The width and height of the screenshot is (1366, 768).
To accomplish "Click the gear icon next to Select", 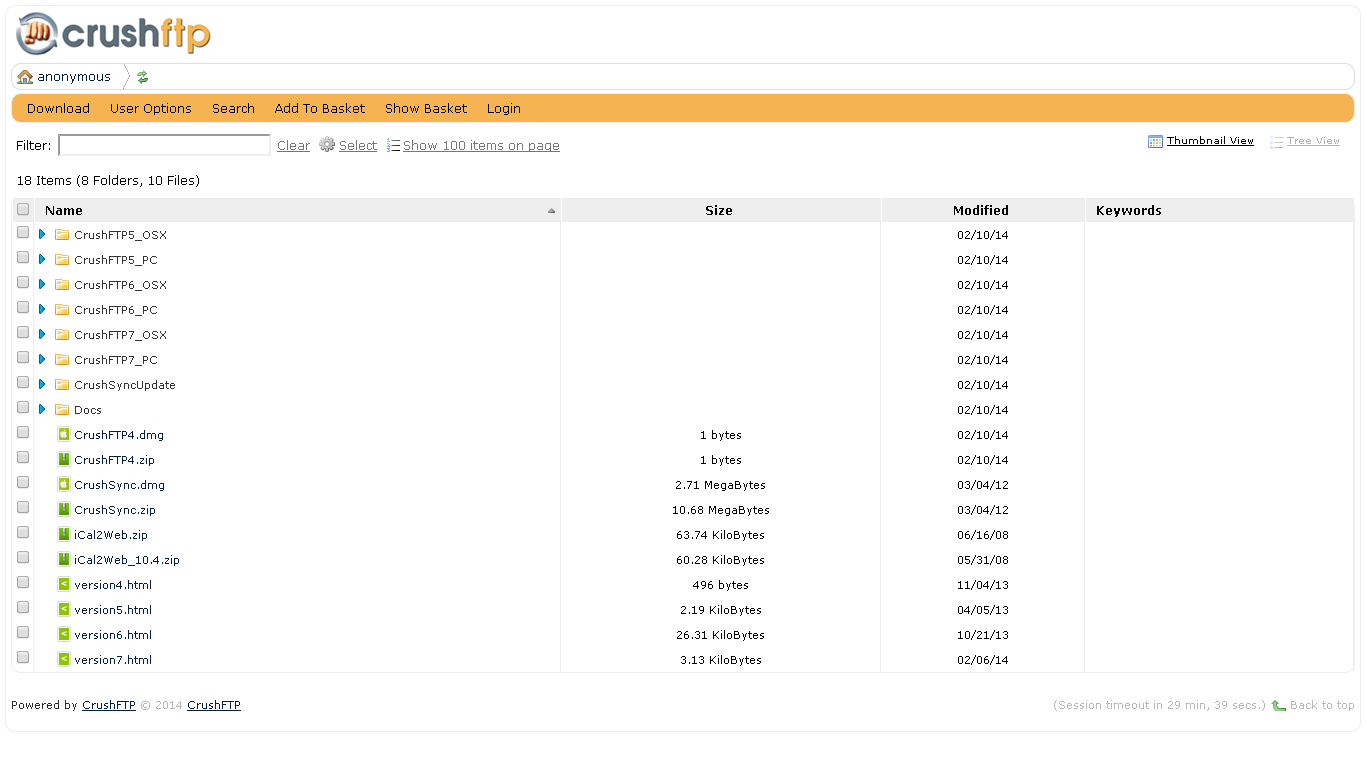I will pyautogui.click(x=327, y=145).
